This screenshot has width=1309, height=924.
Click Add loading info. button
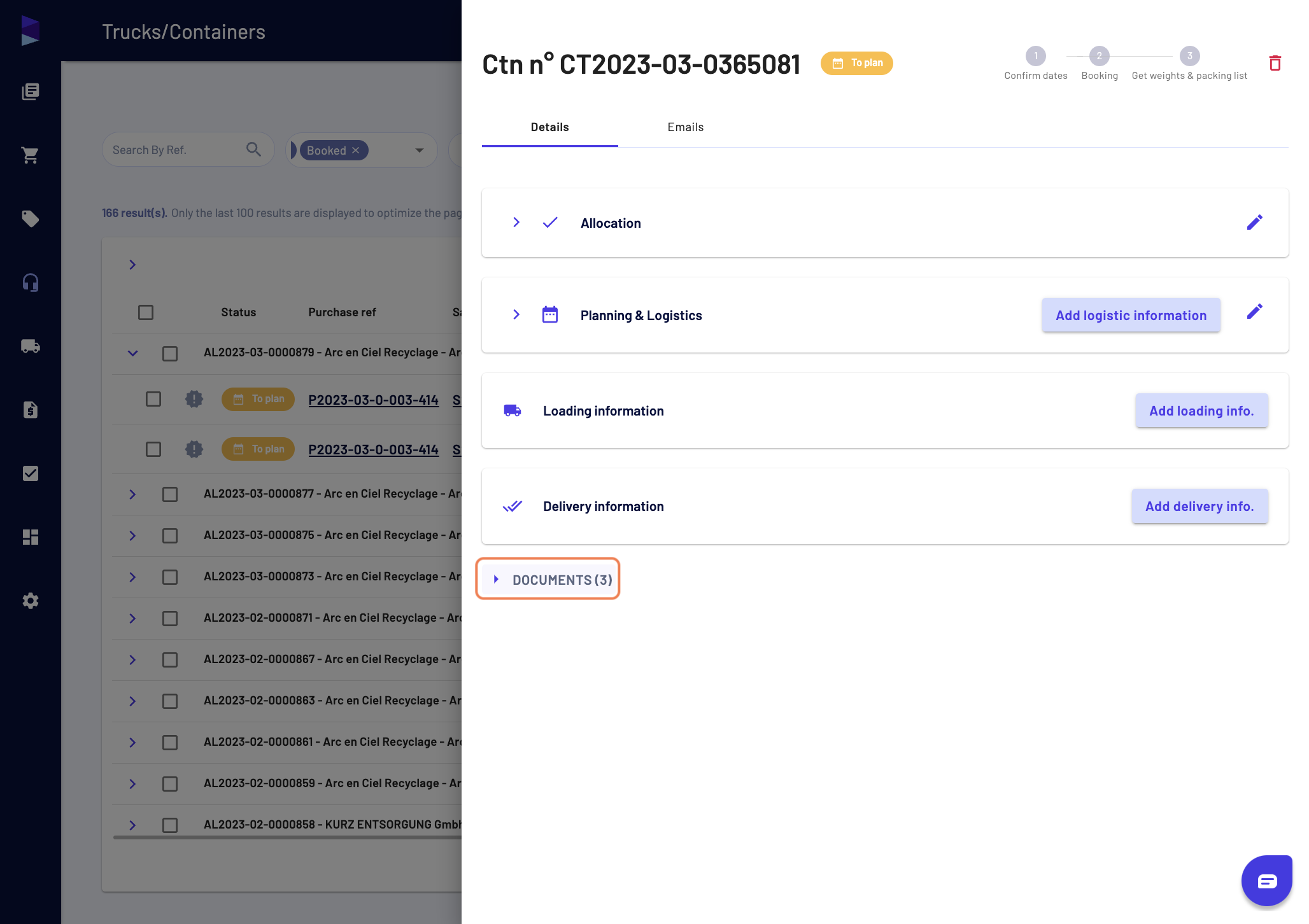[x=1201, y=410]
